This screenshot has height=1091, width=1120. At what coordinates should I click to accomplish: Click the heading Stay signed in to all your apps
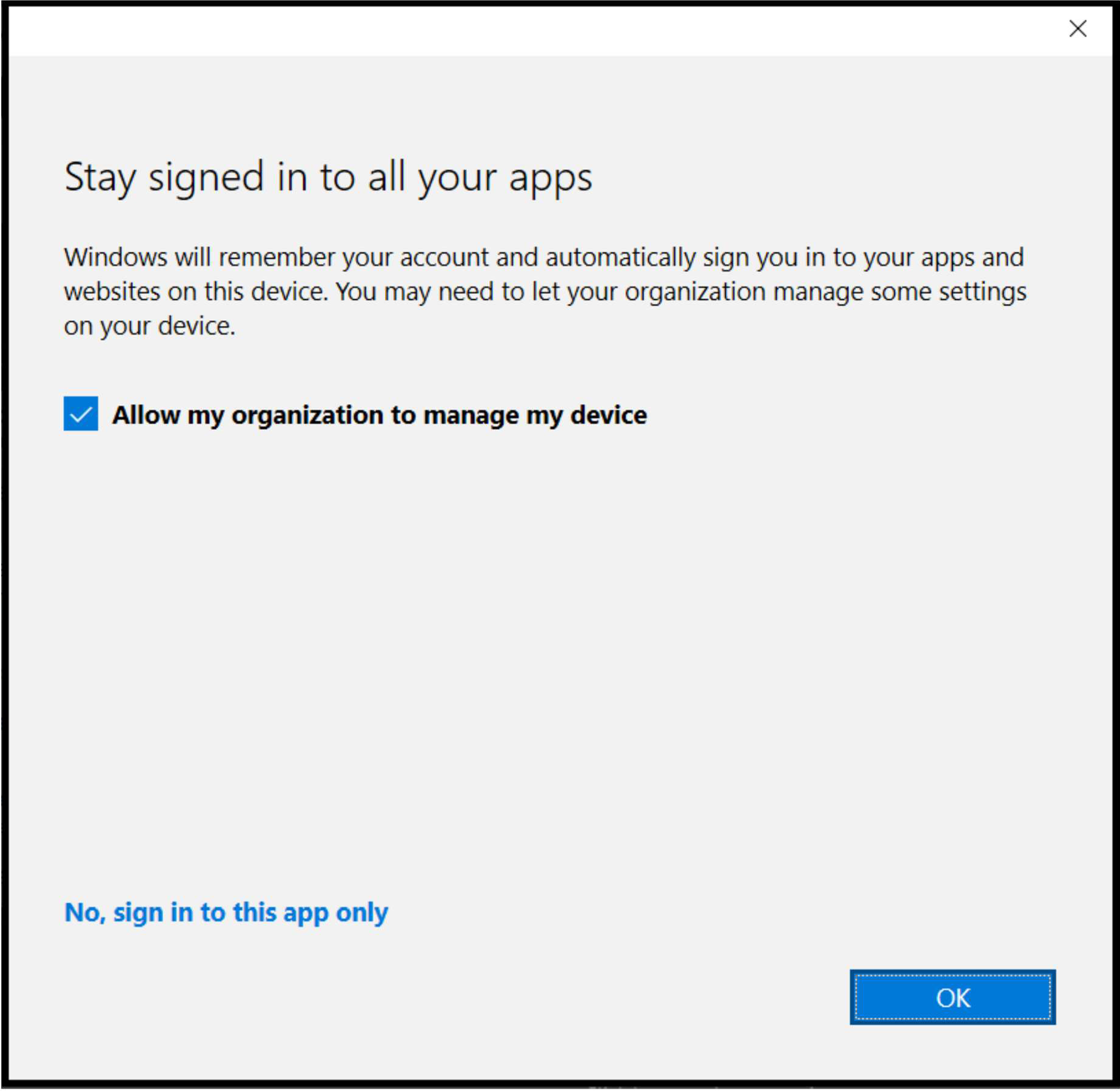[328, 178]
